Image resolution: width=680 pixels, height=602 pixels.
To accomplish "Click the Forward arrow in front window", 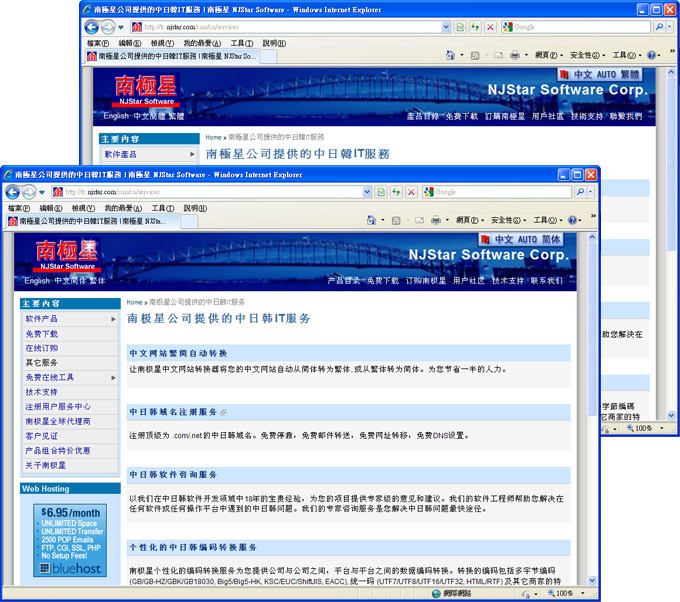I will tap(29, 192).
